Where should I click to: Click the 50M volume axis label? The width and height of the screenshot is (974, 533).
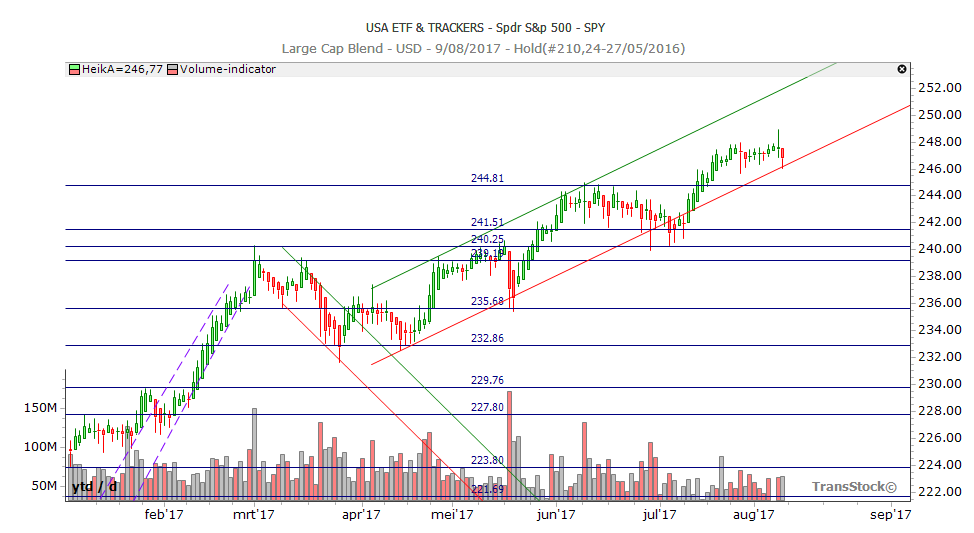tap(44, 486)
